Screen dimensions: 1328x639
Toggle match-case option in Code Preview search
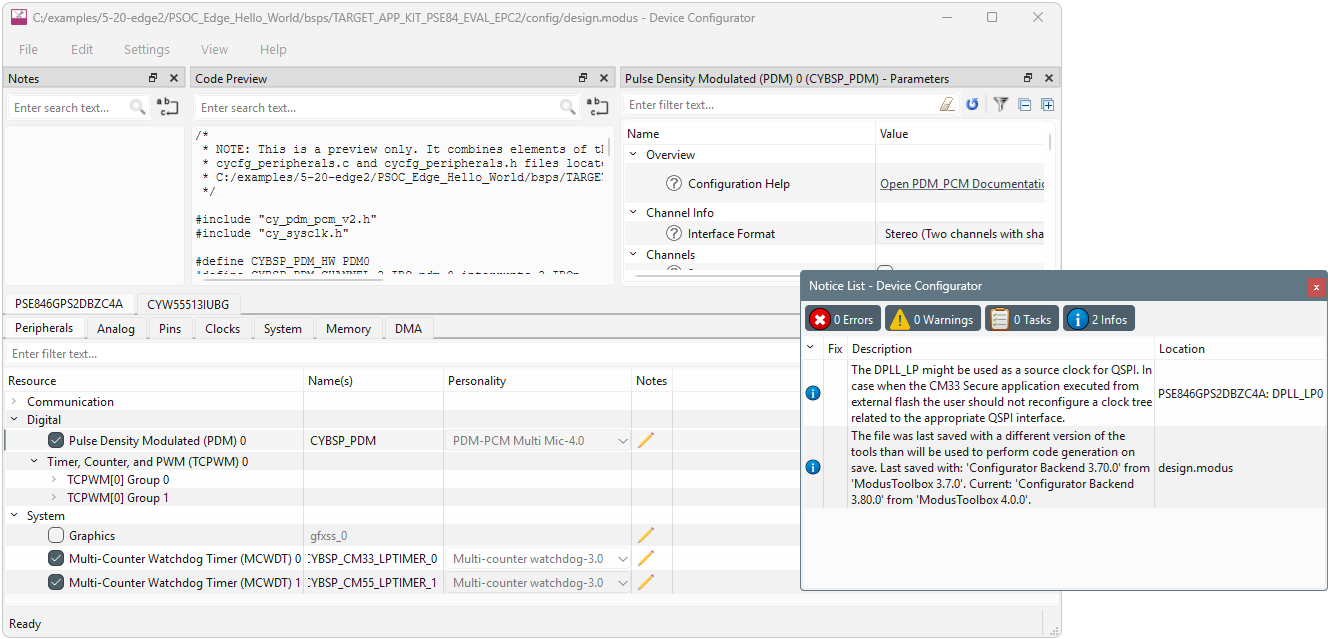pos(597,107)
